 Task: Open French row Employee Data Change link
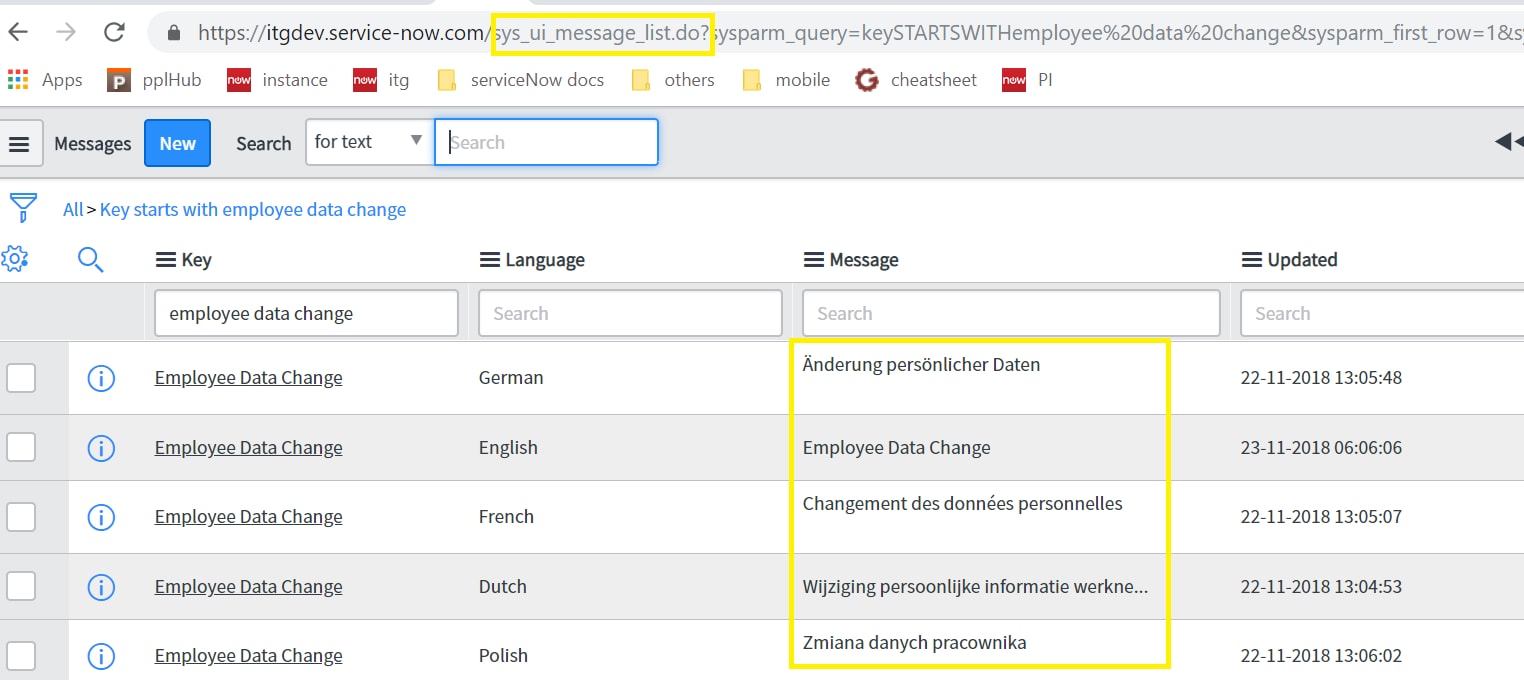point(248,517)
